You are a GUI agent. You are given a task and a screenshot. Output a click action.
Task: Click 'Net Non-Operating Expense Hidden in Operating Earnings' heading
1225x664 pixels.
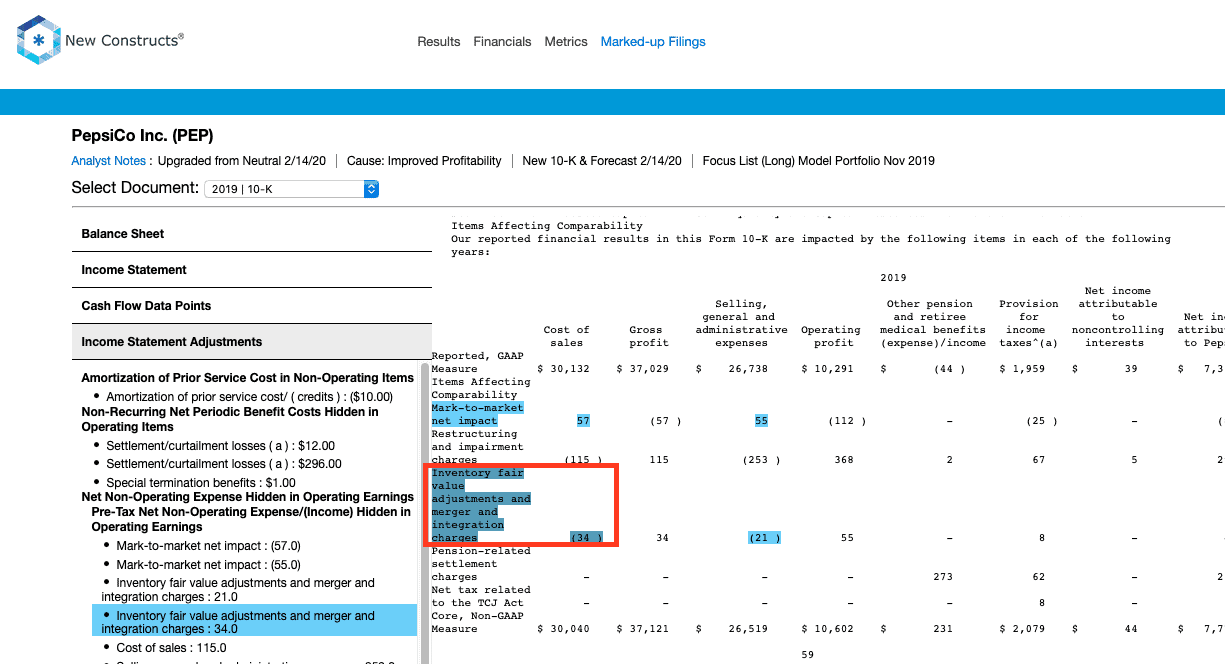click(247, 497)
